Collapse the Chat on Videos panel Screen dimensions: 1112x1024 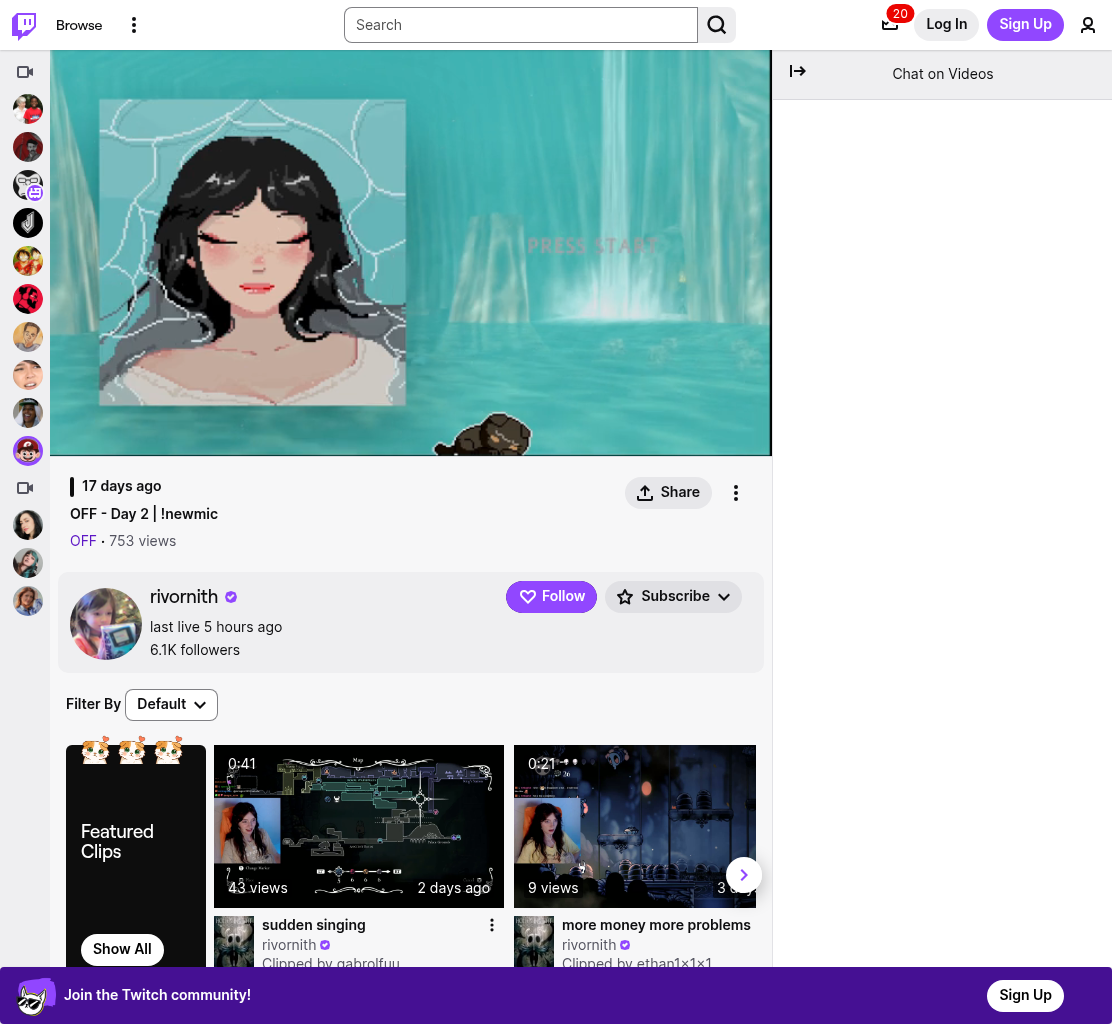[797, 71]
